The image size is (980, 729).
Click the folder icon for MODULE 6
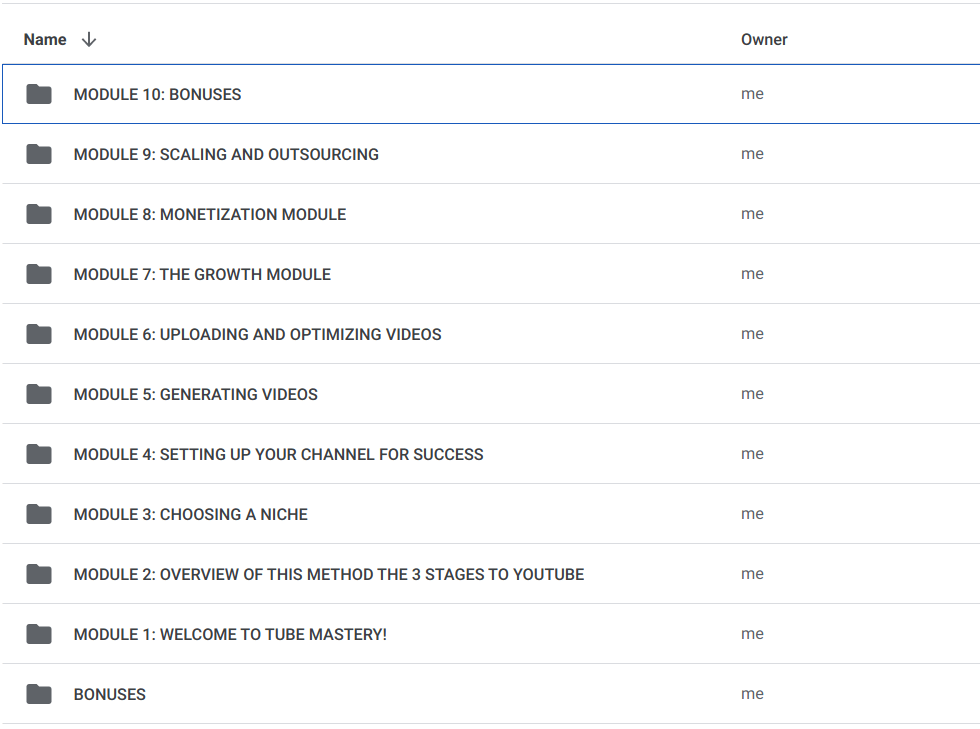[38, 334]
